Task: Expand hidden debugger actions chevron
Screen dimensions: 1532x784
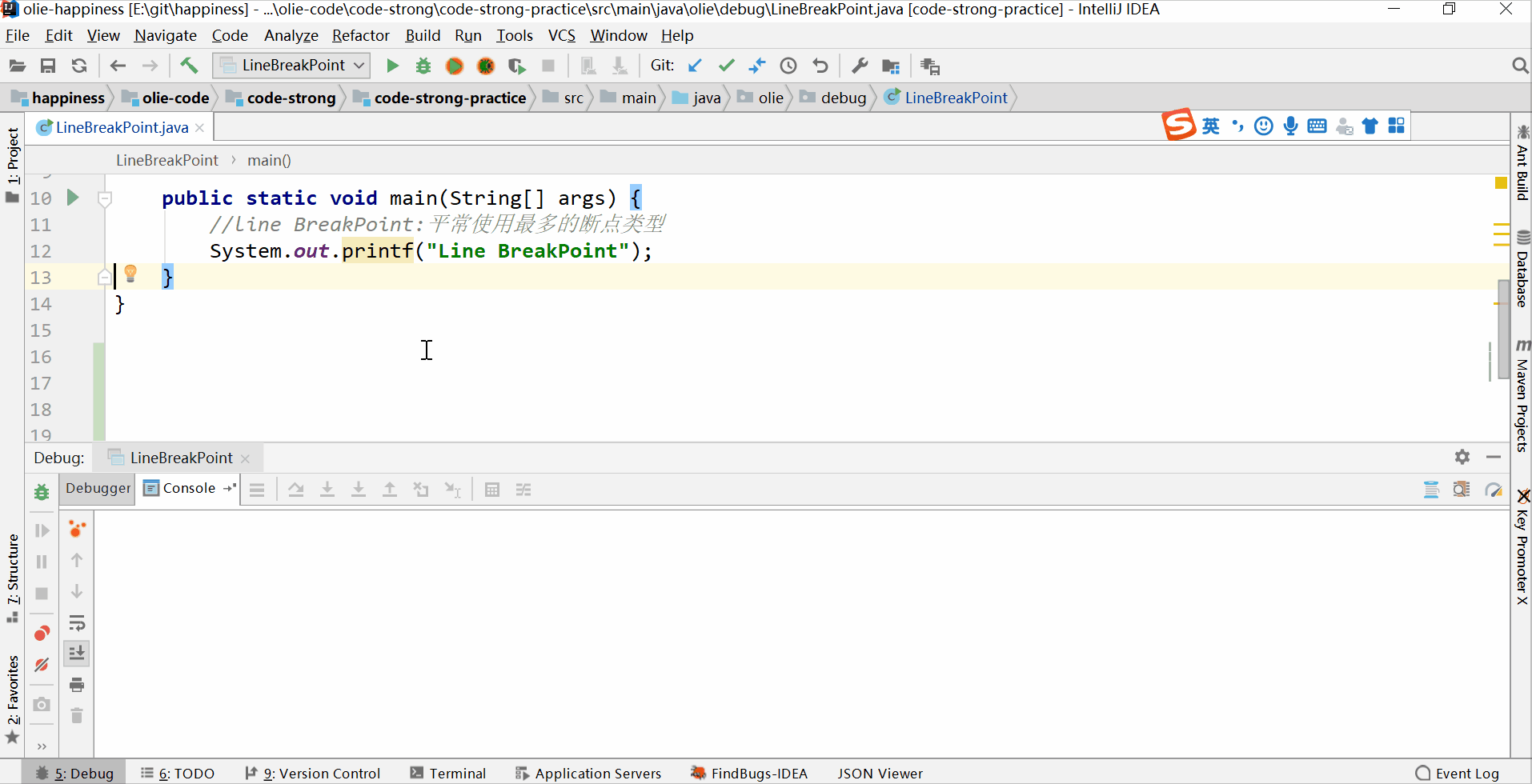Action: pos(42,746)
